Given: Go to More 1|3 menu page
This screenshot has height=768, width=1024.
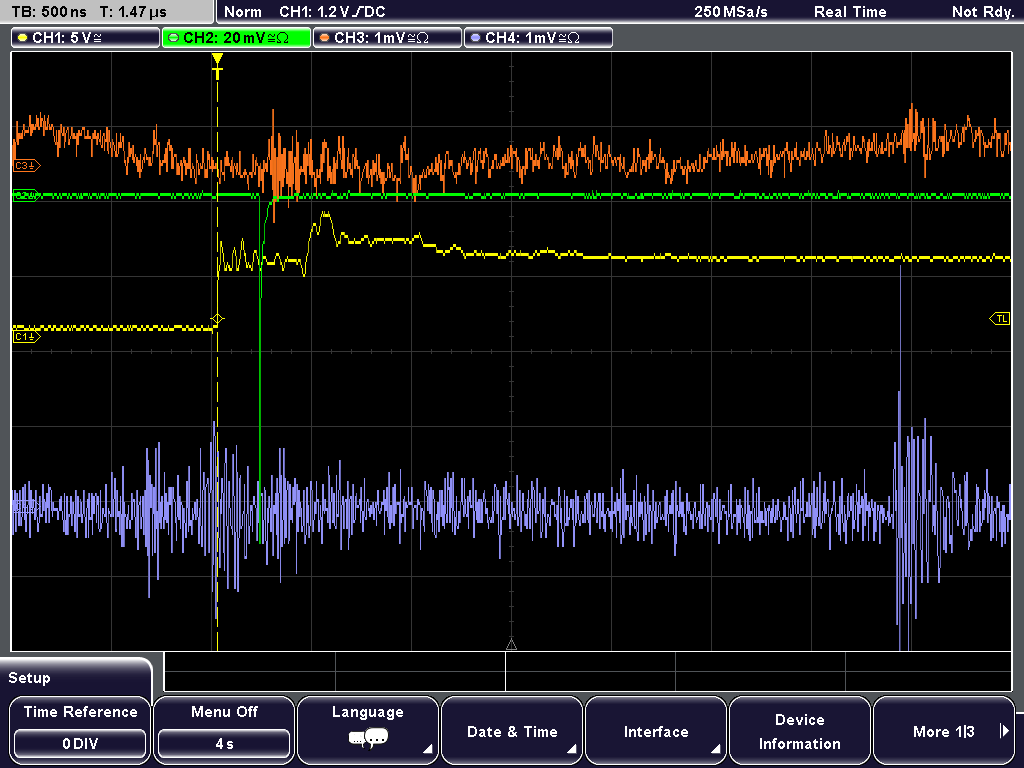Looking at the screenshot, I should [x=944, y=730].
